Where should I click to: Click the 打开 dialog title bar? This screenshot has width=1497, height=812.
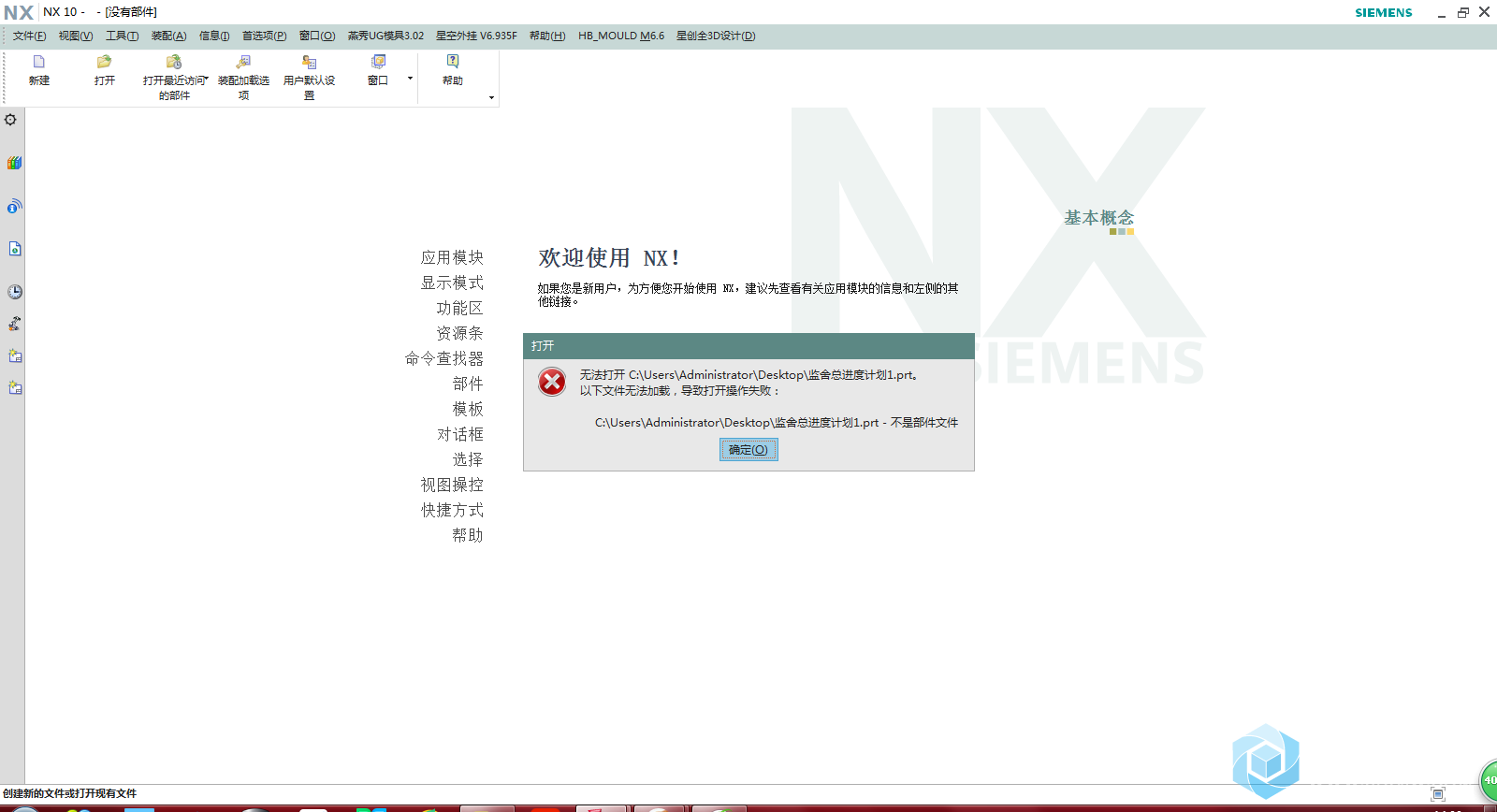point(748,346)
